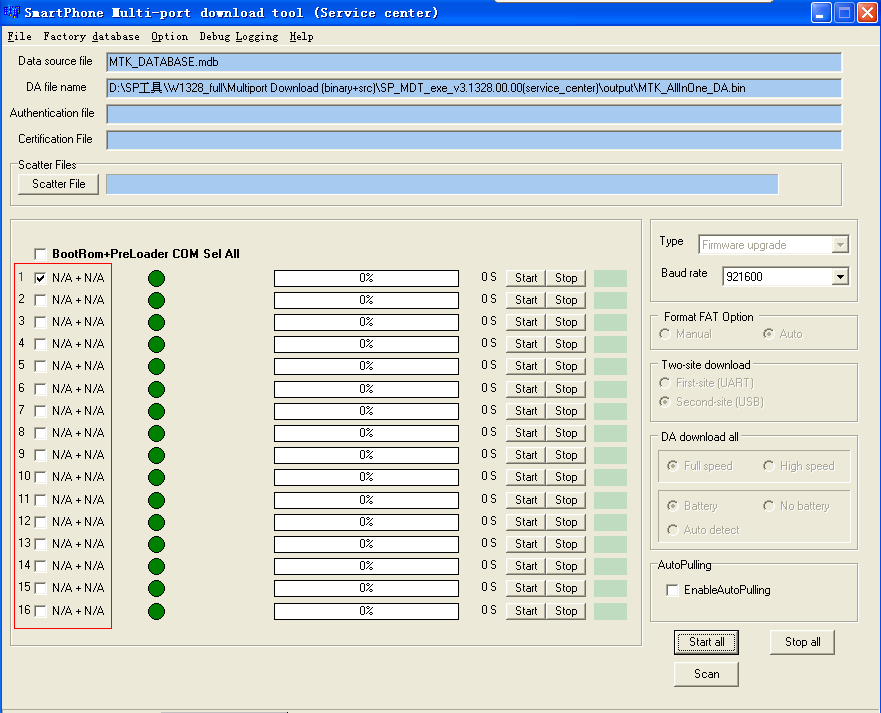Click the Scan button

(706, 674)
